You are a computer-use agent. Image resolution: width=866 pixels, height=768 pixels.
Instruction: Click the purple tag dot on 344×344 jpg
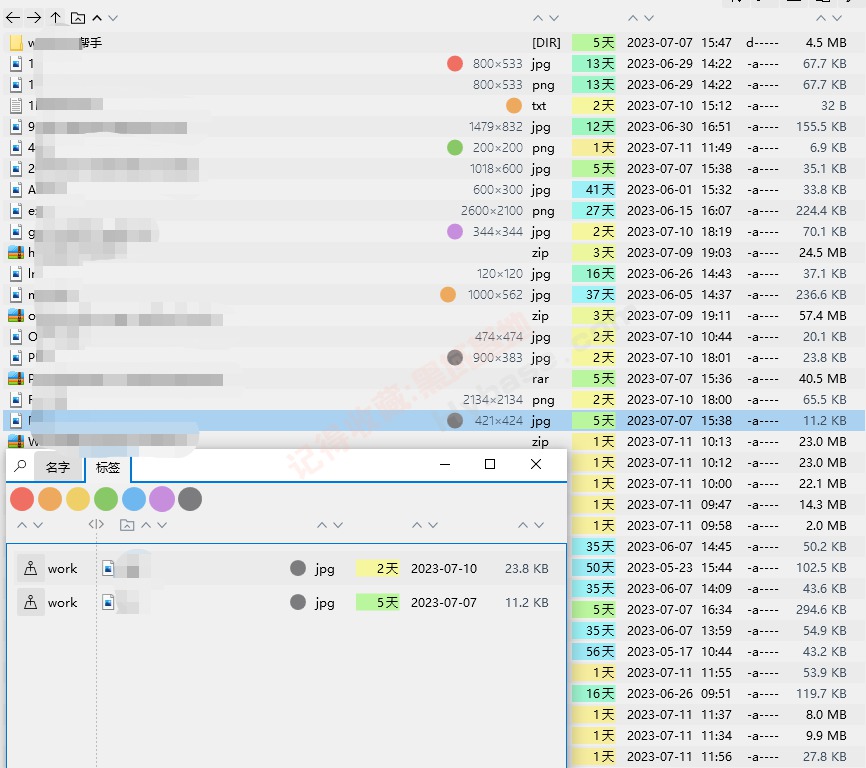coord(455,231)
